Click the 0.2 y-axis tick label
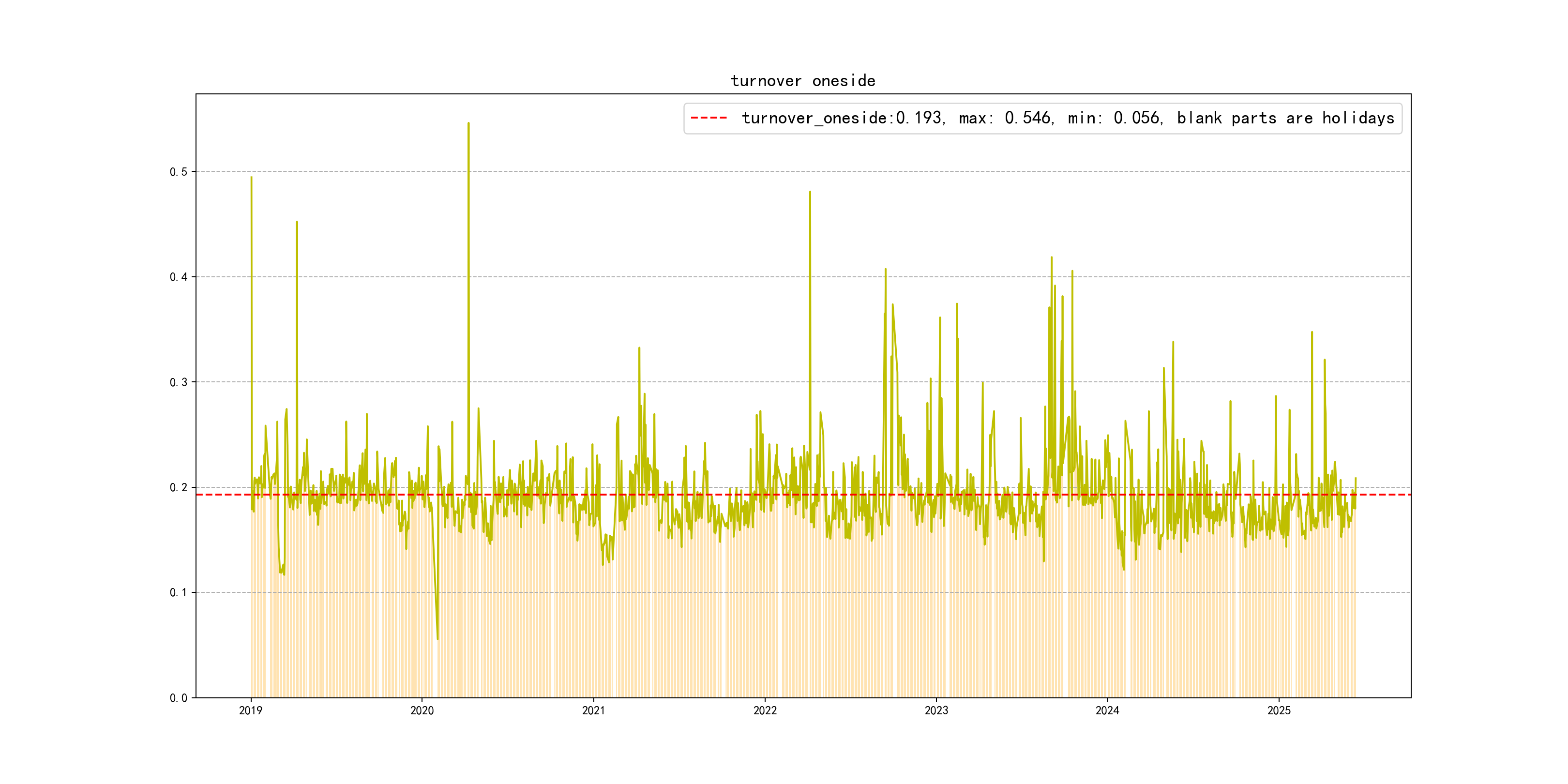Image resolution: width=1568 pixels, height=784 pixels. click(x=179, y=487)
